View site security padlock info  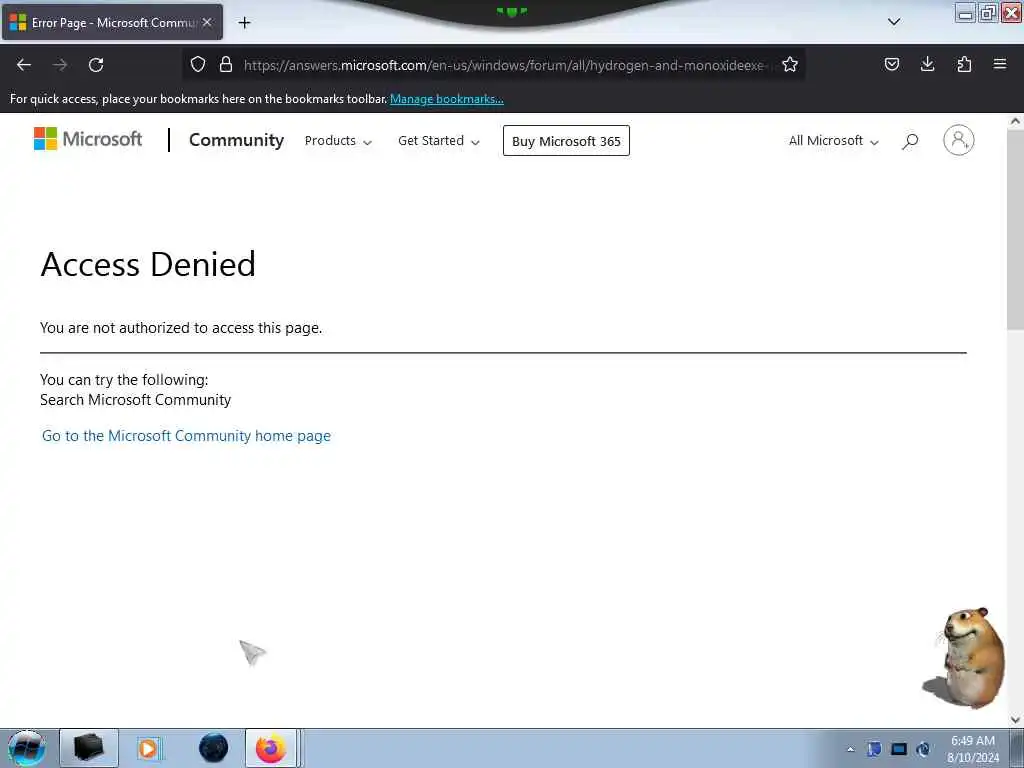coord(226,64)
